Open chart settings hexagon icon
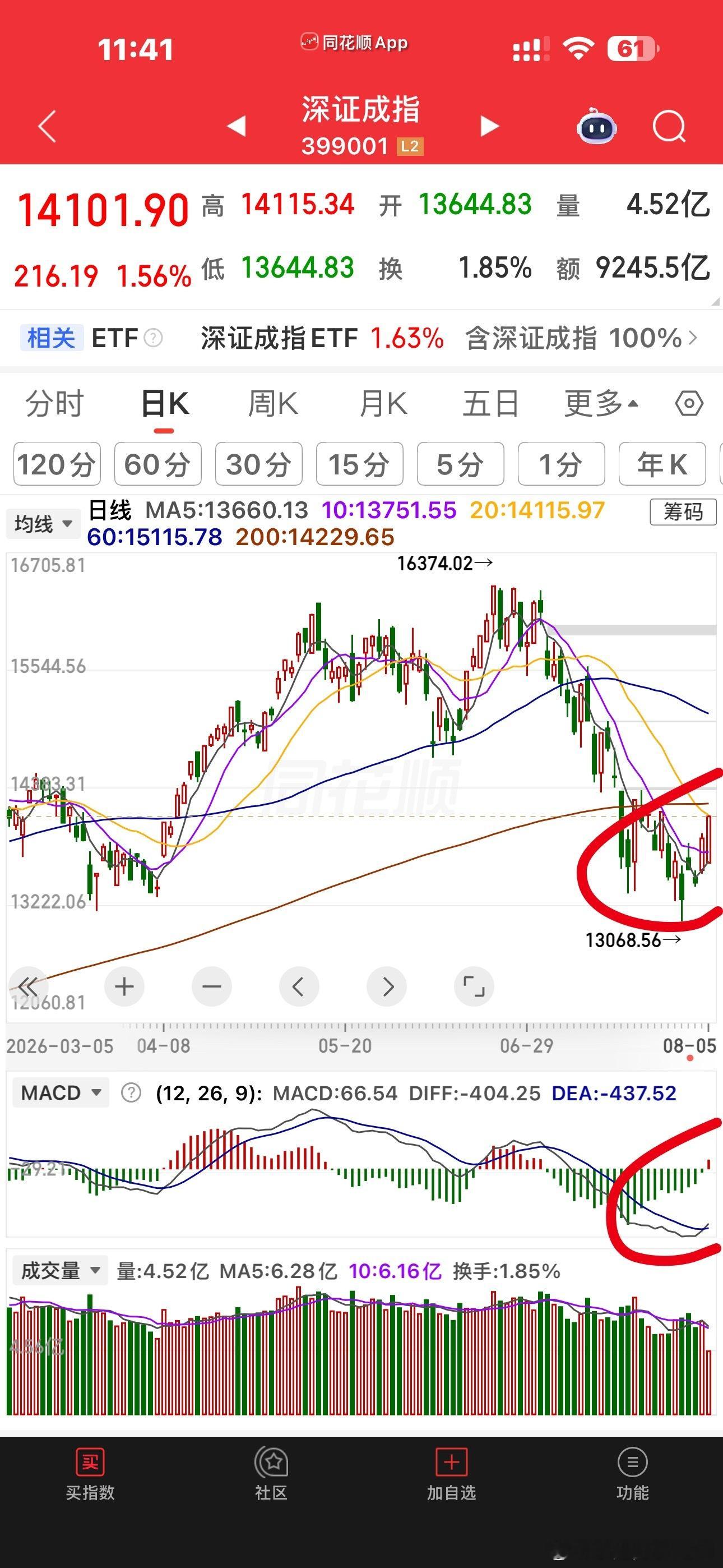Viewport: 723px width, 1568px height. [689, 404]
